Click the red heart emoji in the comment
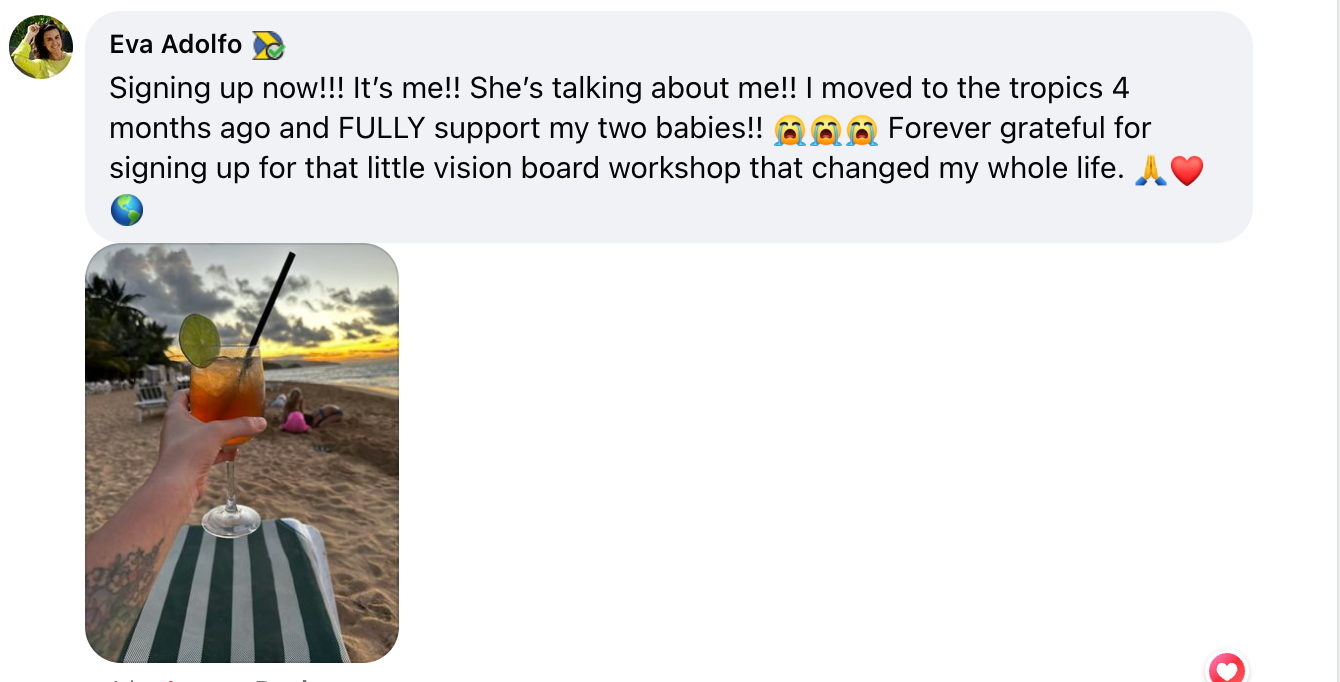 pyautogui.click(x=1186, y=170)
